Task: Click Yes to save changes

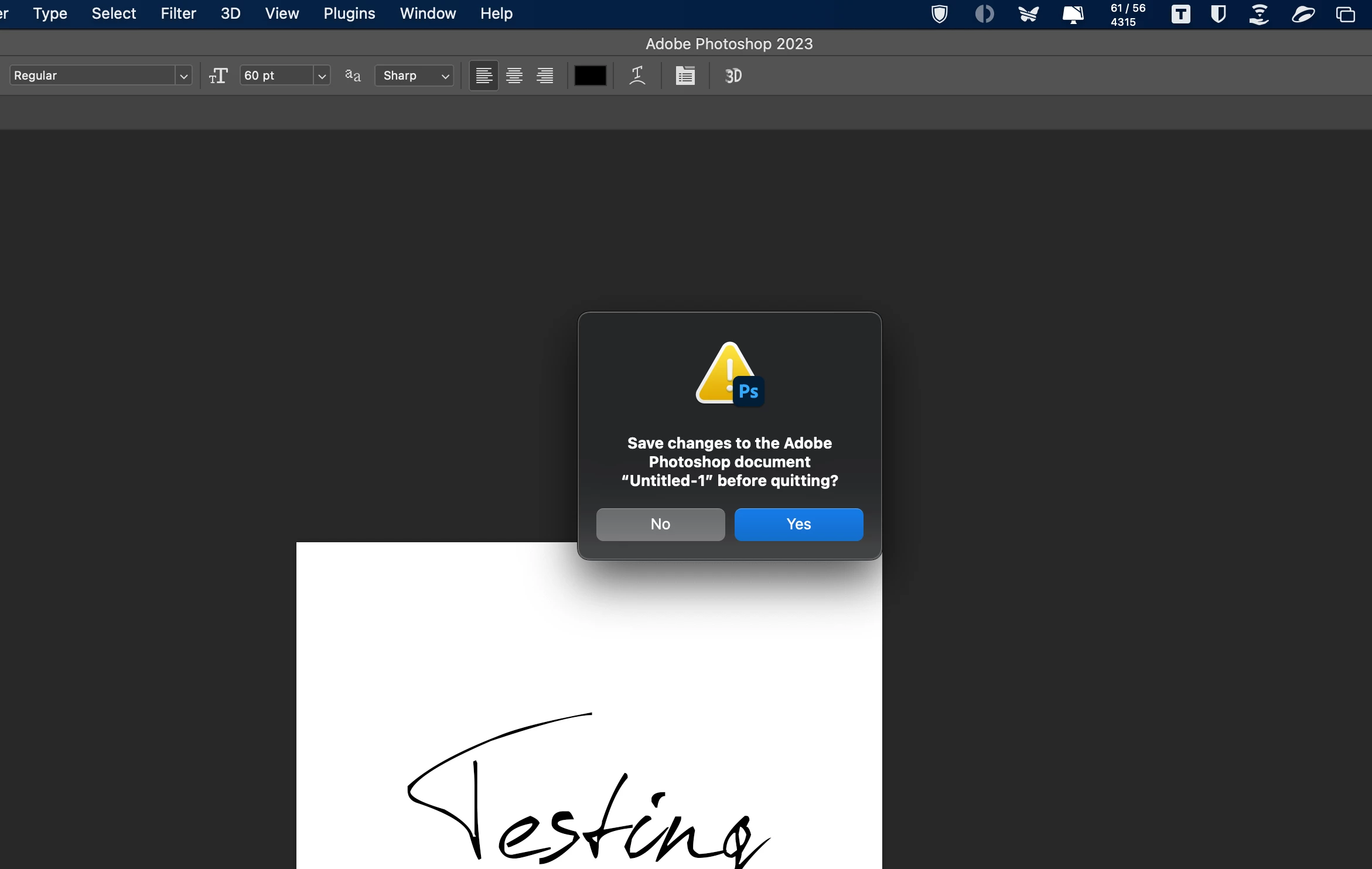Action: pyautogui.click(x=798, y=524)
